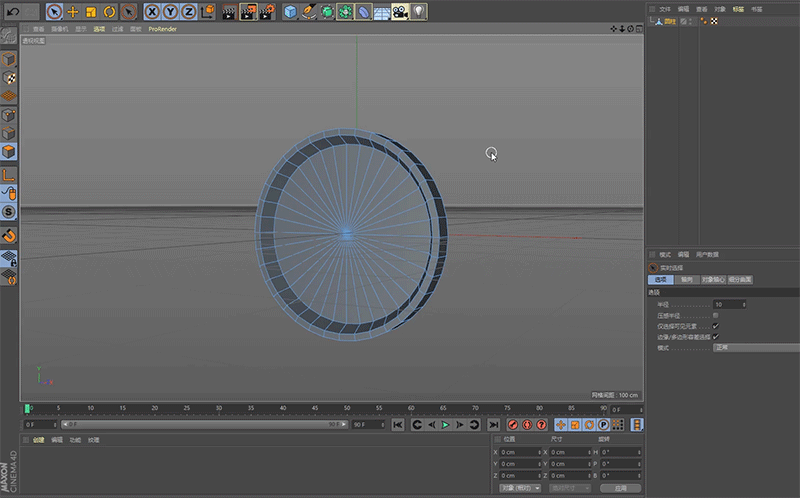Screen dimensions: 800x498
Task: Select Polygons mode cube icon
Action: (x=9, y=152)
